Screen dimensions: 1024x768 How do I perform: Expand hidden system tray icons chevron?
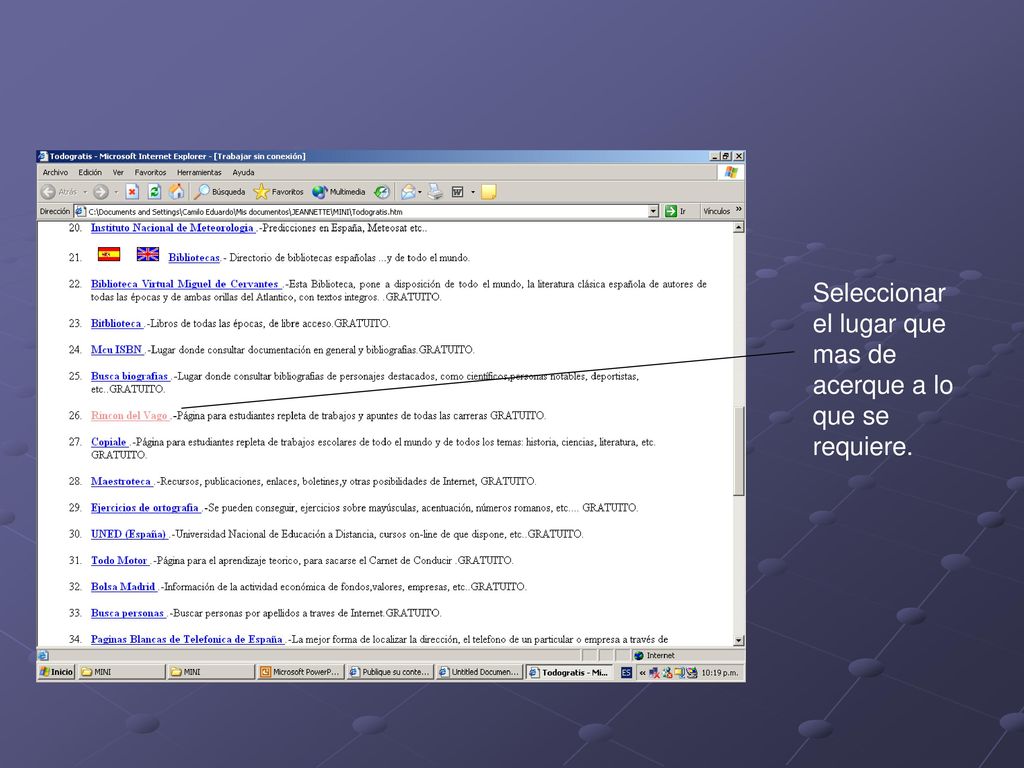click(643, 672)
